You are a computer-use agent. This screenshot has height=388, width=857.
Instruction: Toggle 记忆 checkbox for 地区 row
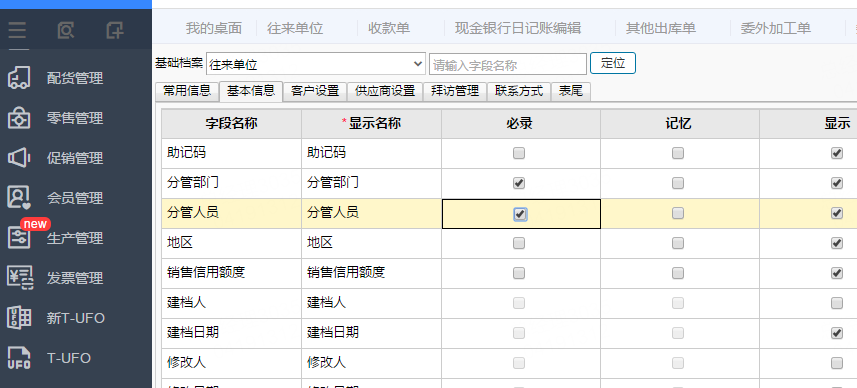click(x=678, y=243)
